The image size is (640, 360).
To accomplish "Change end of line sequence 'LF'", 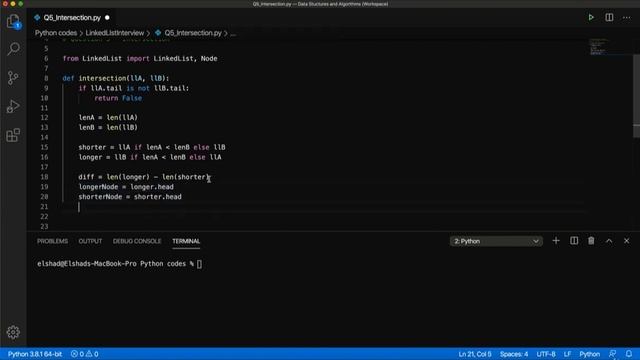I will [567, 354].
